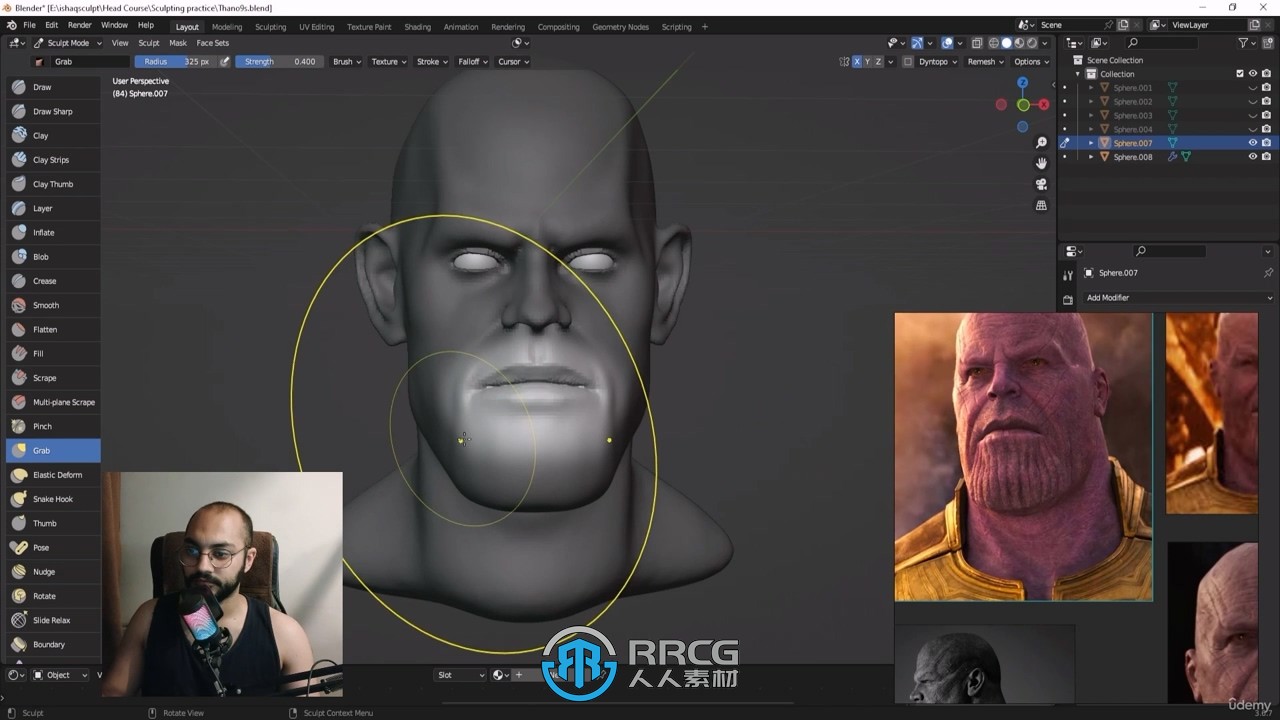Open the Edit menu
Viewport: 1280px width, 720px height.
[51, 25]
